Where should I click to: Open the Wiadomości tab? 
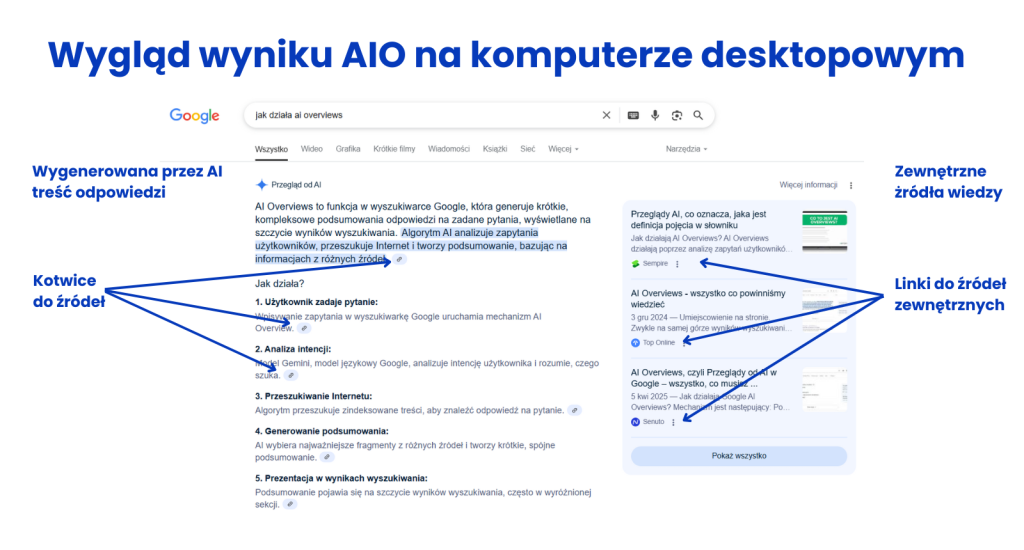coord(449,149)
